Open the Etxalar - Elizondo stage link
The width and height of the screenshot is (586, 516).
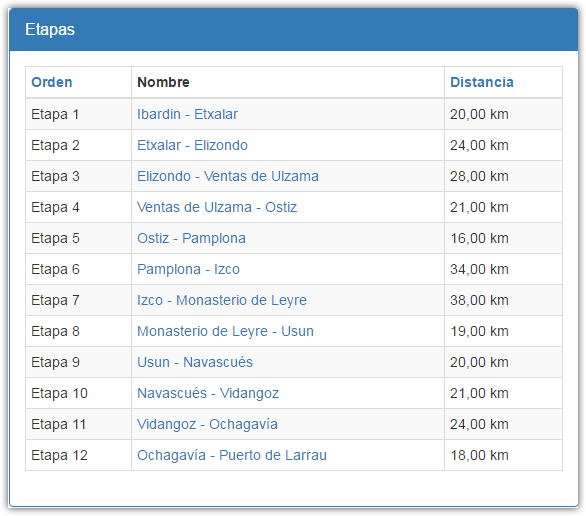click(x=192, y=145)
